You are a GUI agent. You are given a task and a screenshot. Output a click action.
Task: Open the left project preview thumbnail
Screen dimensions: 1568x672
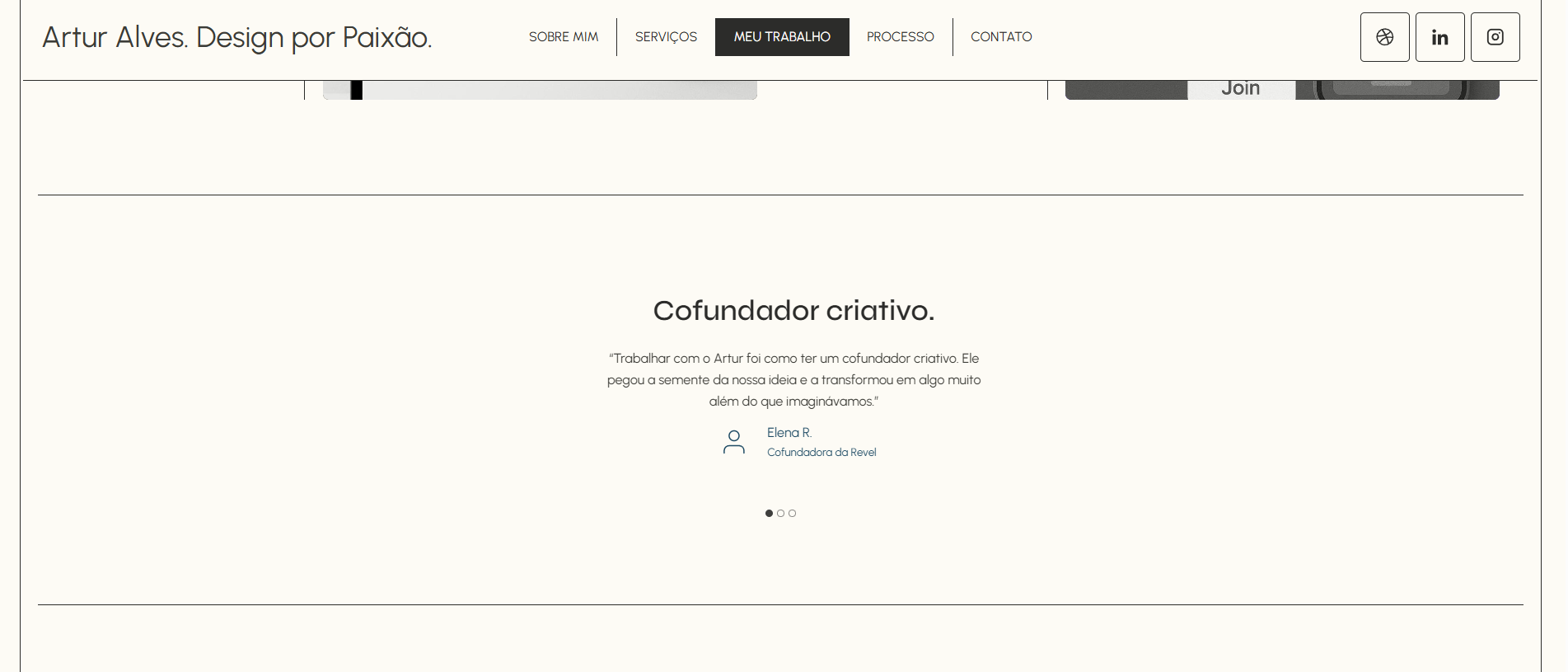540,90
